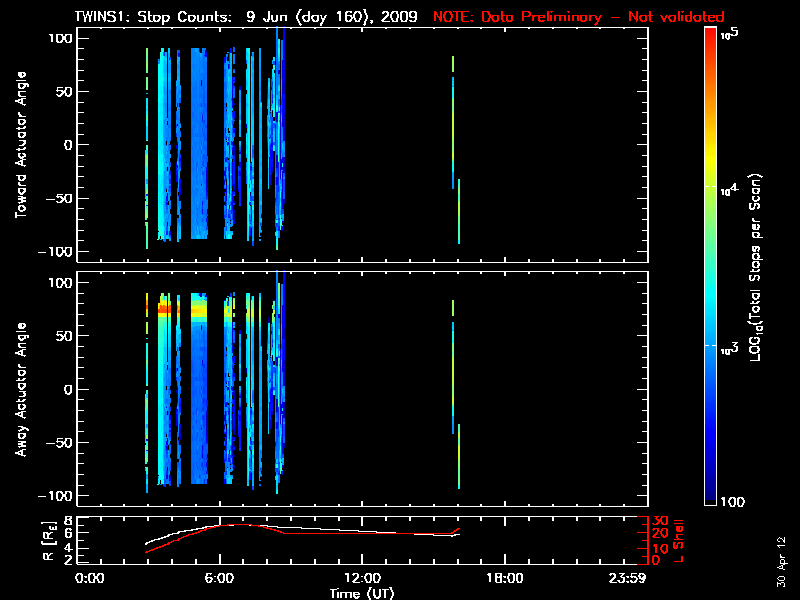The height and width of the screenshot is (600, 800).
Task: Select the 18:00 time tick label
Action: [x=503, y=579]
